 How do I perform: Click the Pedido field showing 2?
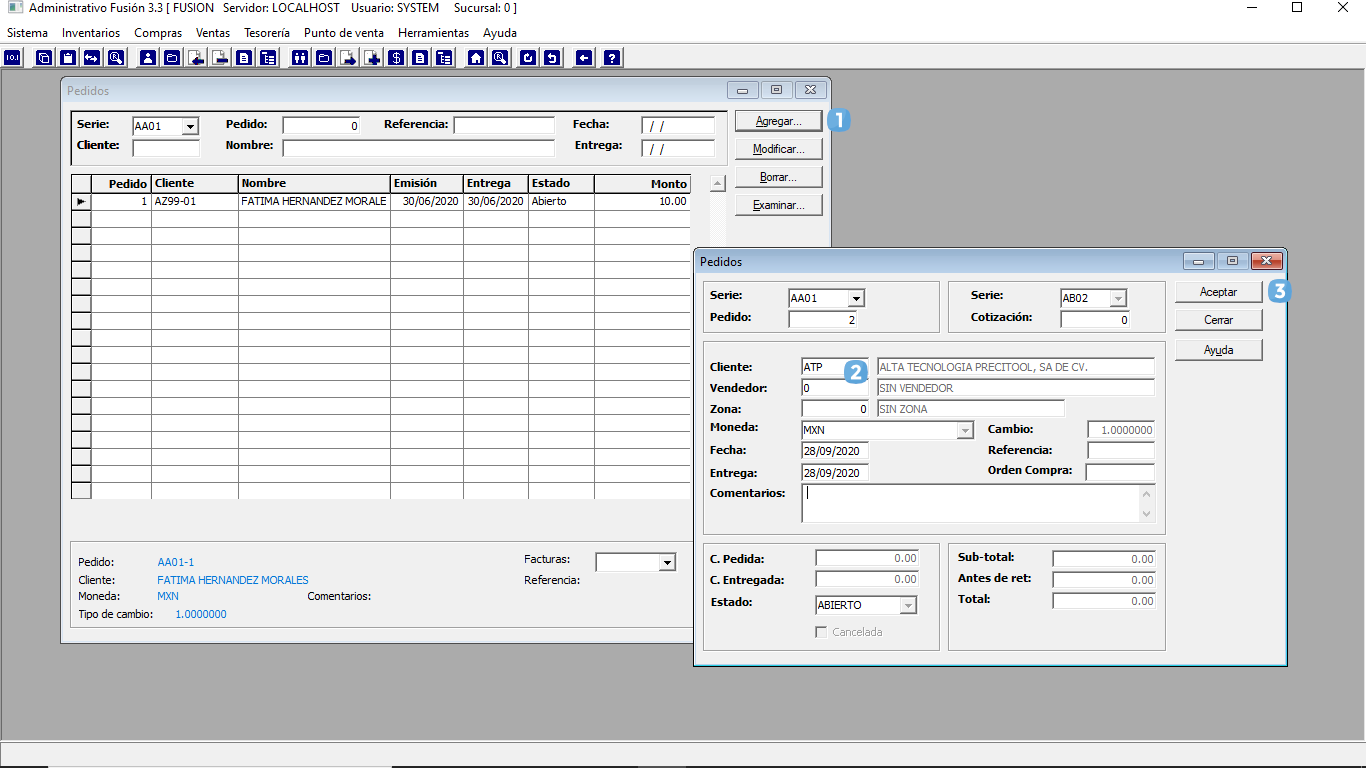pyautogui.click(x=822, y=319)
